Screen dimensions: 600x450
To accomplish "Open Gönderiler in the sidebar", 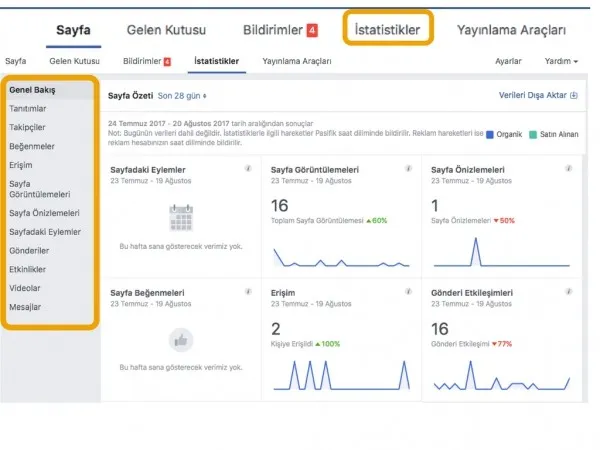I will (x=29, y=251).
